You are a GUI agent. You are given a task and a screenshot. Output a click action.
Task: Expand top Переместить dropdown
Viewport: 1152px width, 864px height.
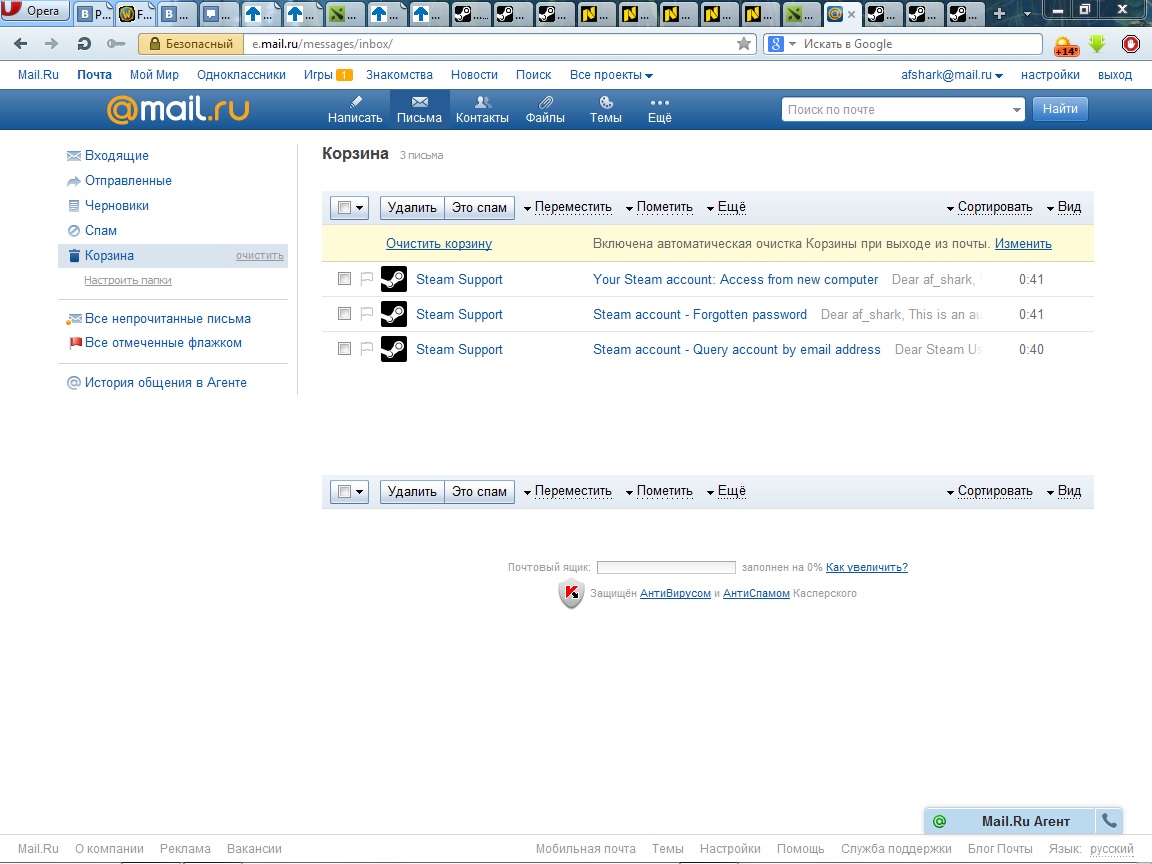pos(568,207)
